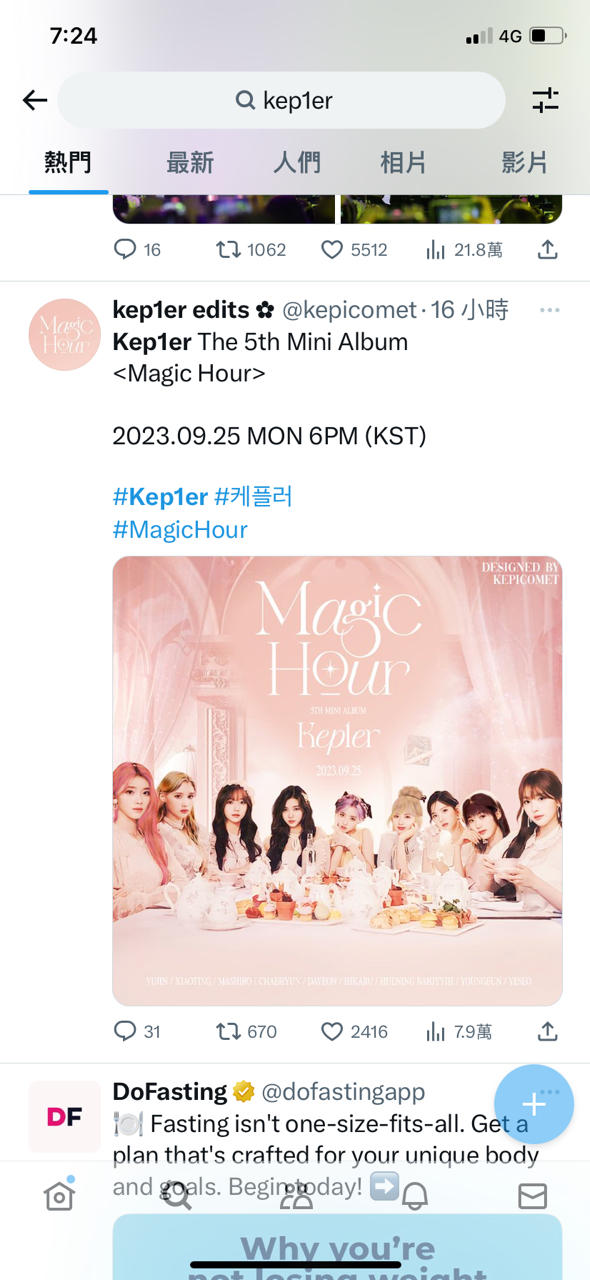Open the Home tab in bottom bar
590x1280 pixels.
(59, 1195)
